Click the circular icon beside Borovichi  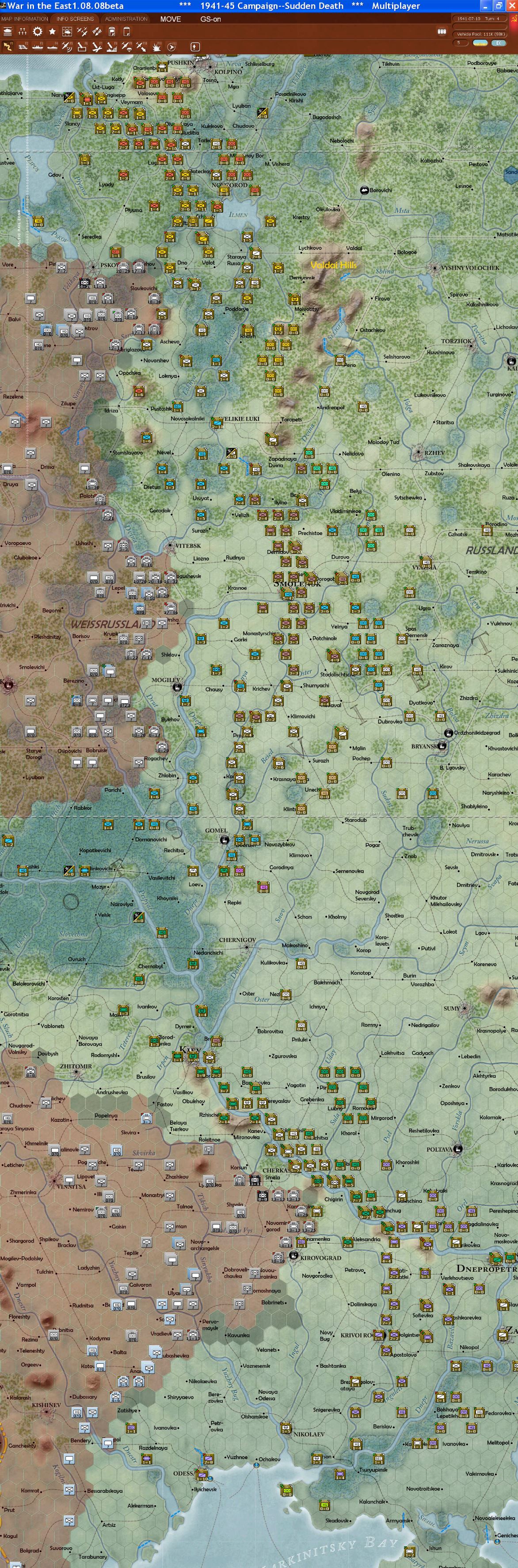(364, 191)
